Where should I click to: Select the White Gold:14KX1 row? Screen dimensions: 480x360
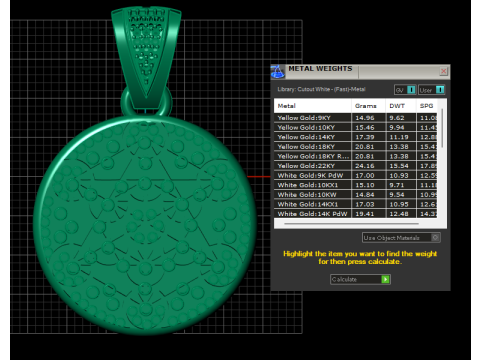tap(356, 204)
